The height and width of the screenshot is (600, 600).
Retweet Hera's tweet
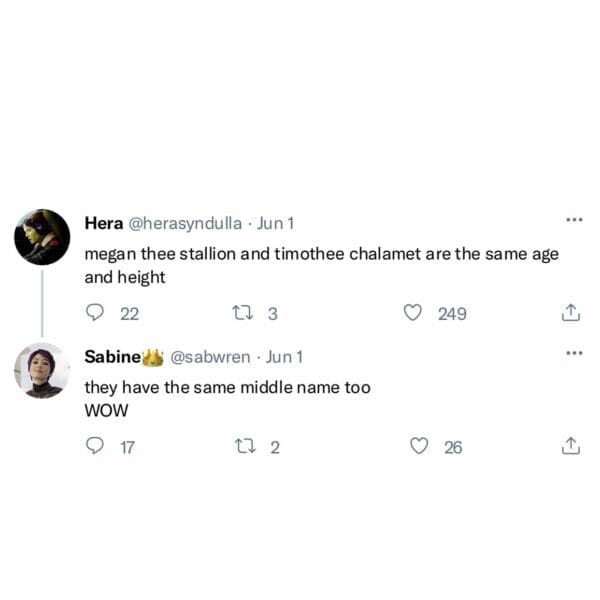(x=240, y=313)
